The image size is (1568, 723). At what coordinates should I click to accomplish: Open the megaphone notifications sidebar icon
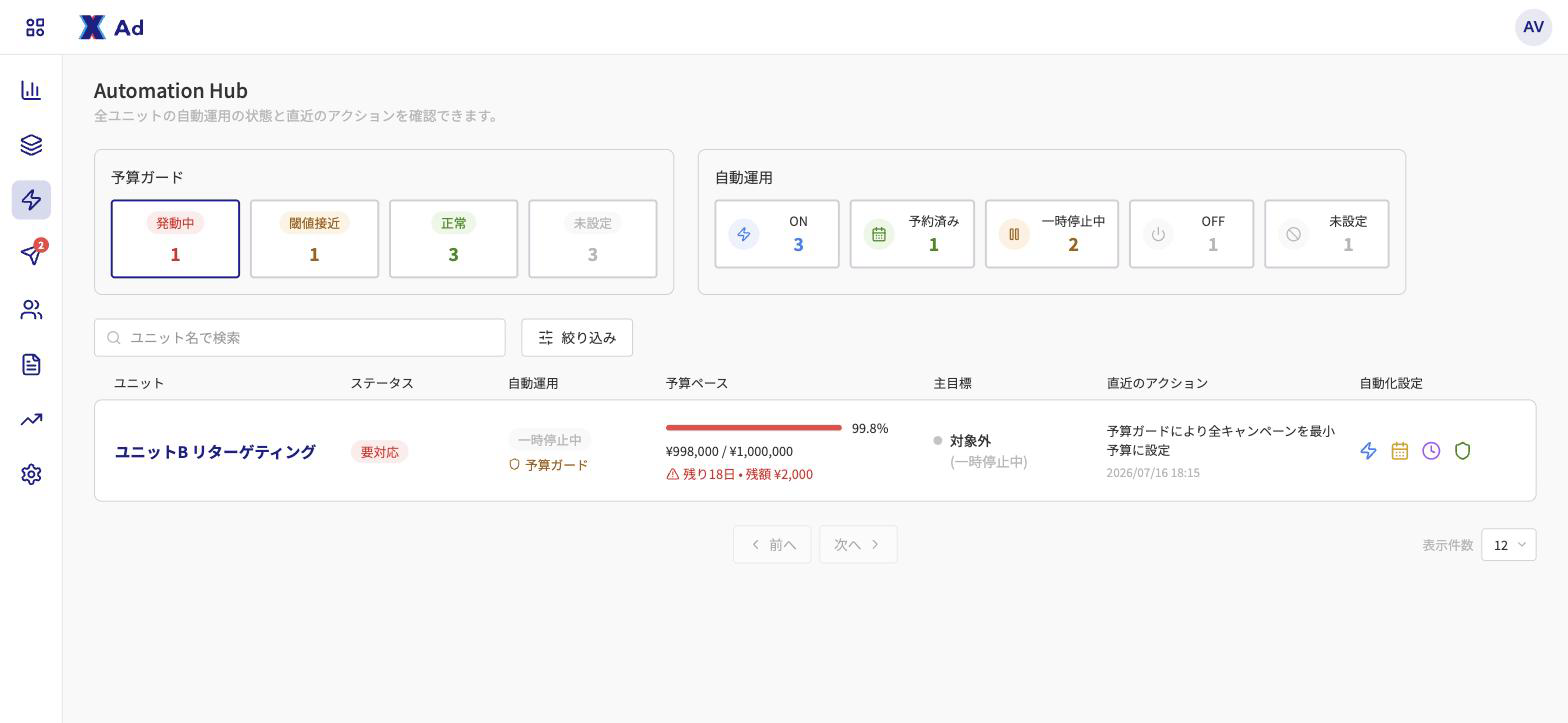pyautogui.click(x=31, y=254)
